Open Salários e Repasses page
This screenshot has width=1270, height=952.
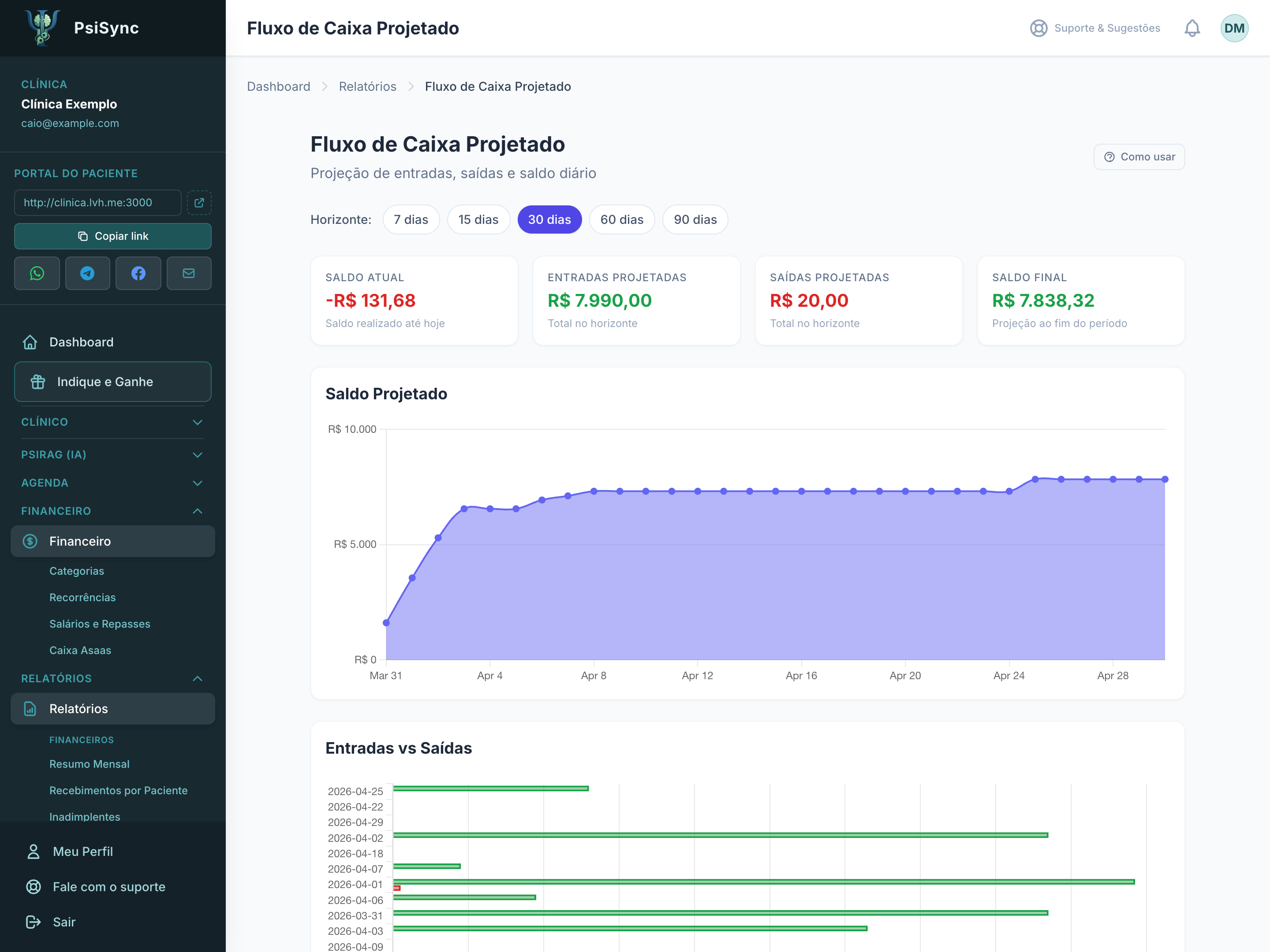tap(100, 624)
